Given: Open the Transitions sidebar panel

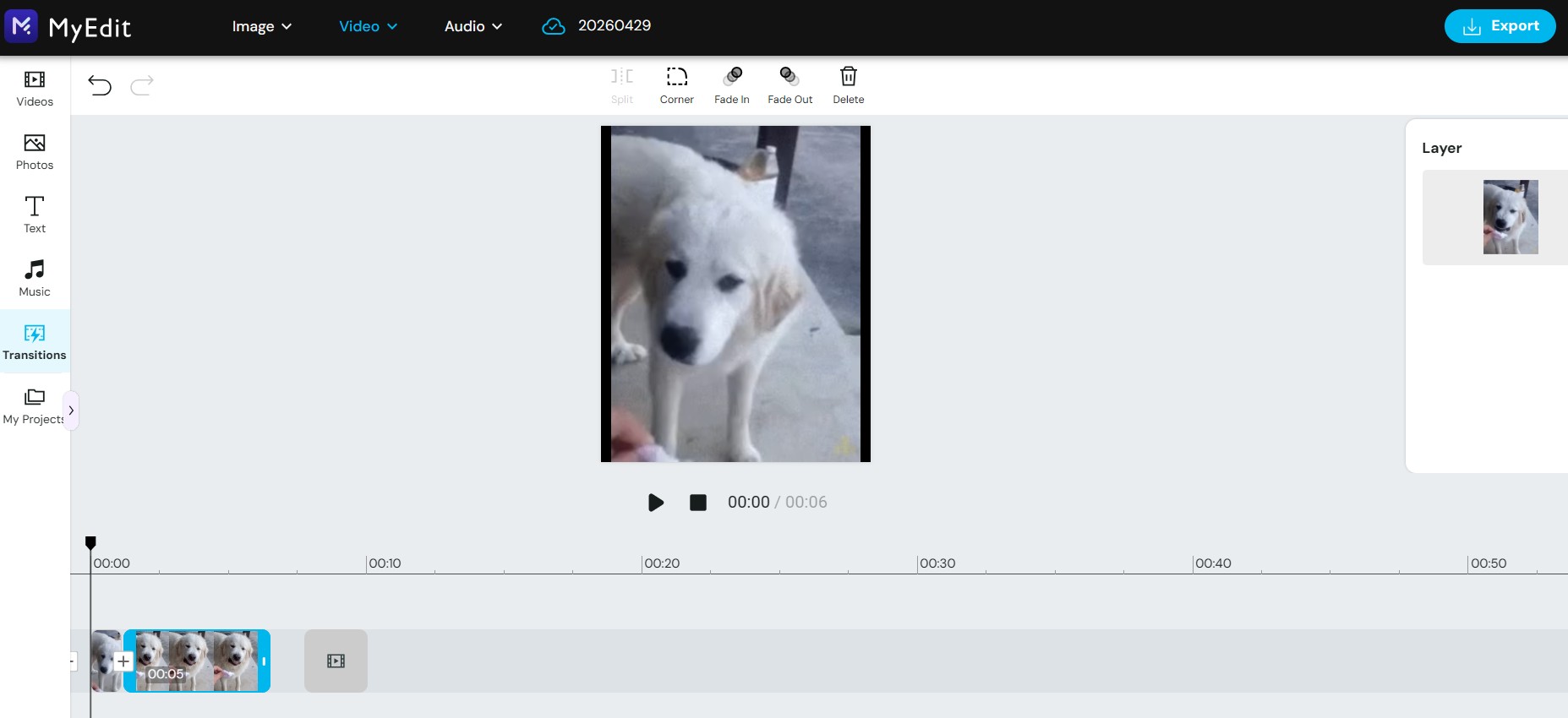Looking at the screenshot, I should (x=35, y=342).
